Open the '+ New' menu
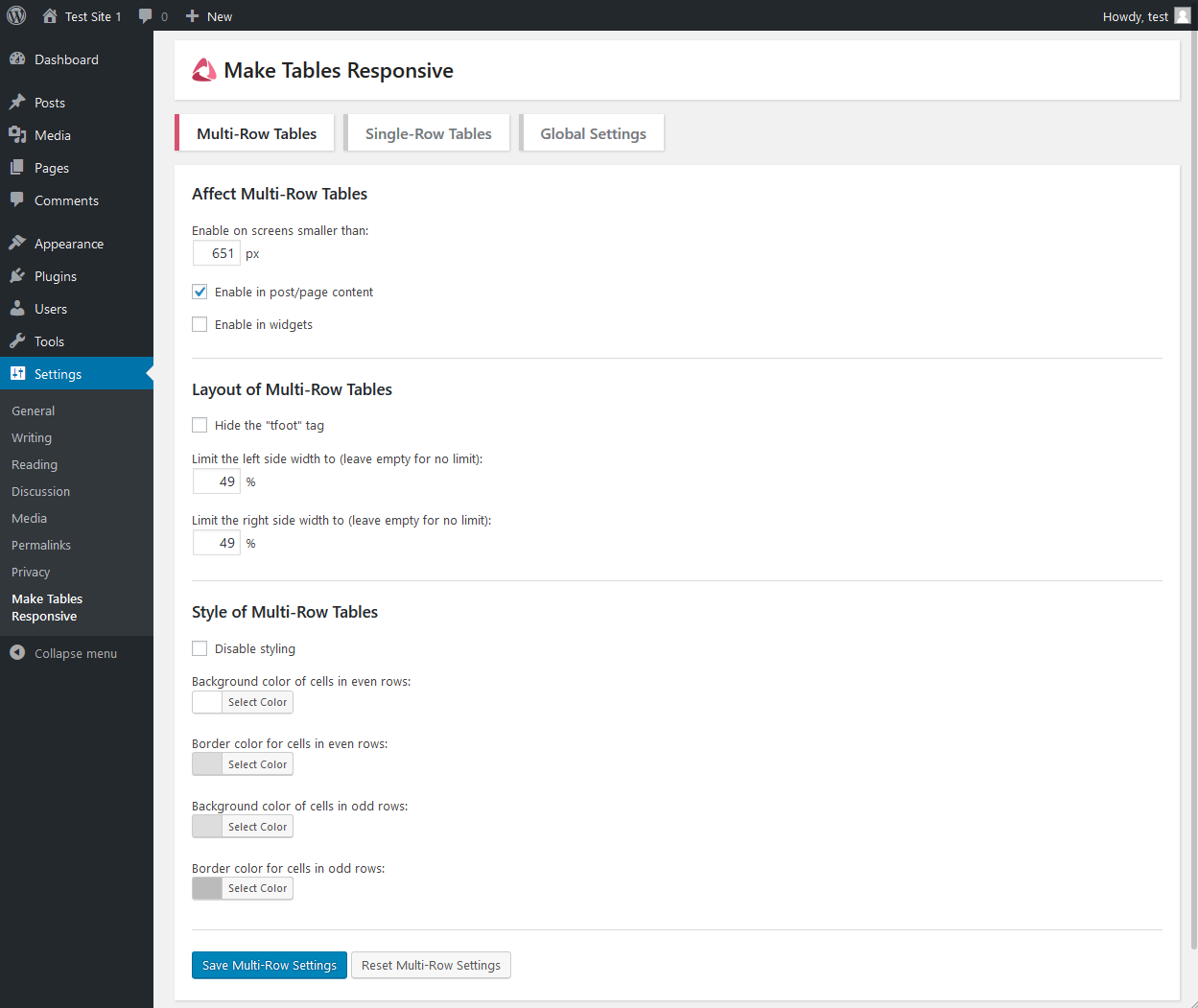Viewport: 1198px width, 1008px height. coord(208,15)
